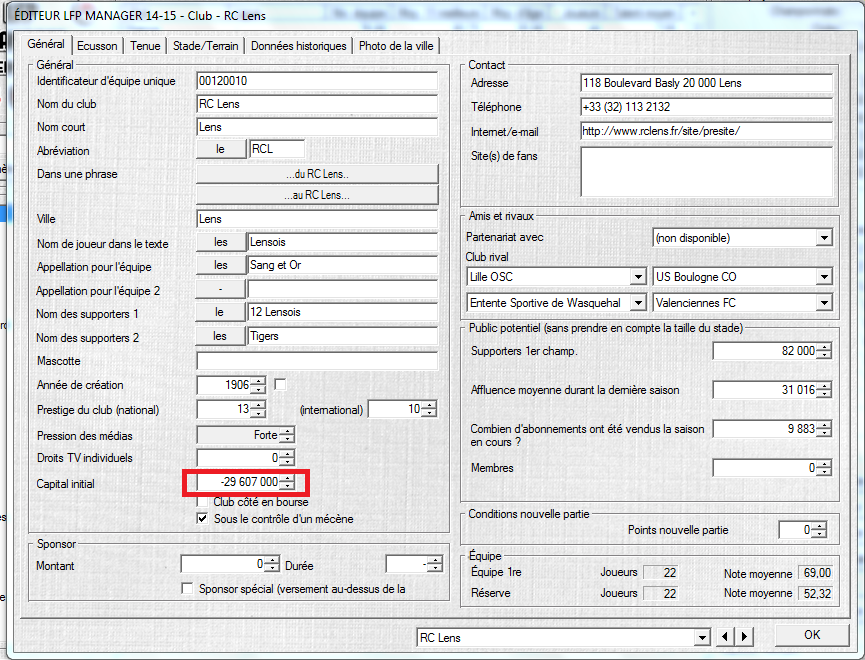
Task: Adjust Supporters 1er champ. spinner
Action: point(824,351)
